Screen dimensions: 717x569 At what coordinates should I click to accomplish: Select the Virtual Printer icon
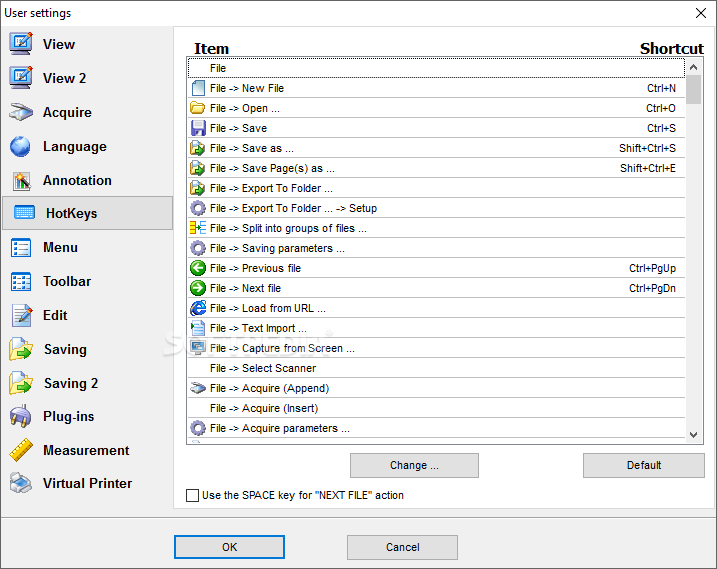[21, 483]
